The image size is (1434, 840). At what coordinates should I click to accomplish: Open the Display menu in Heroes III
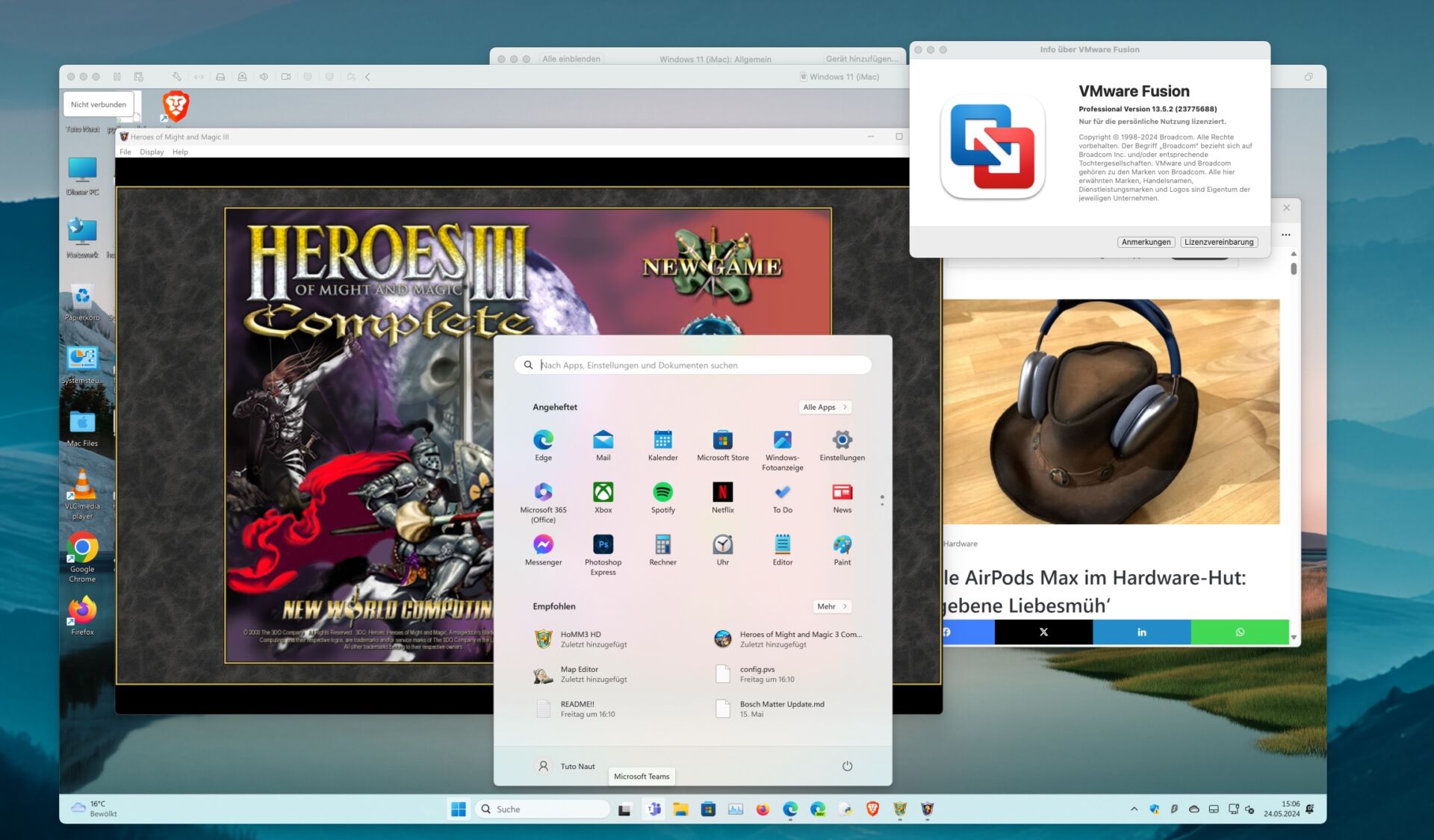point(152,152)
